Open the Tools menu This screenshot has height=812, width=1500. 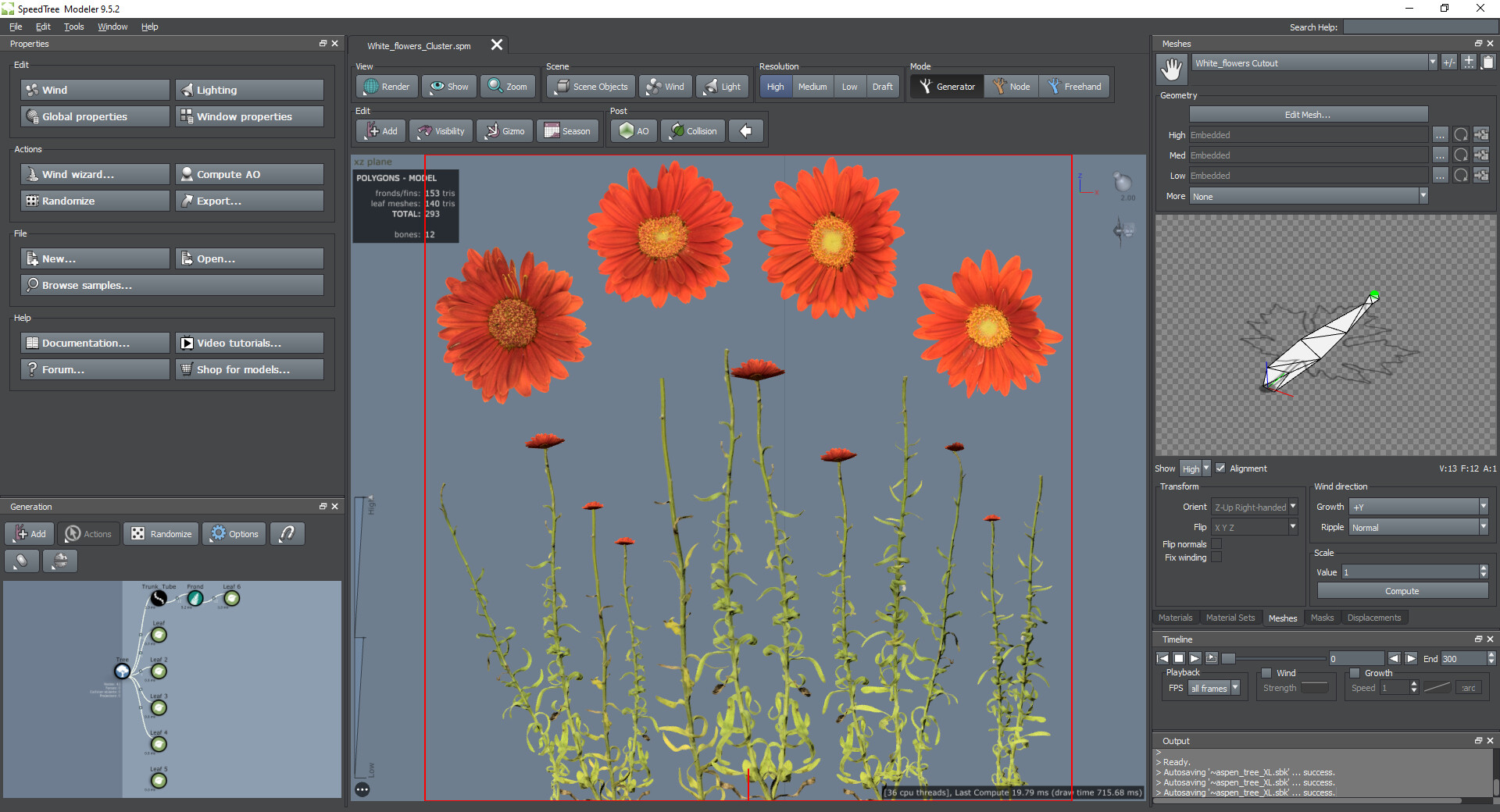(x=73, y=27)
